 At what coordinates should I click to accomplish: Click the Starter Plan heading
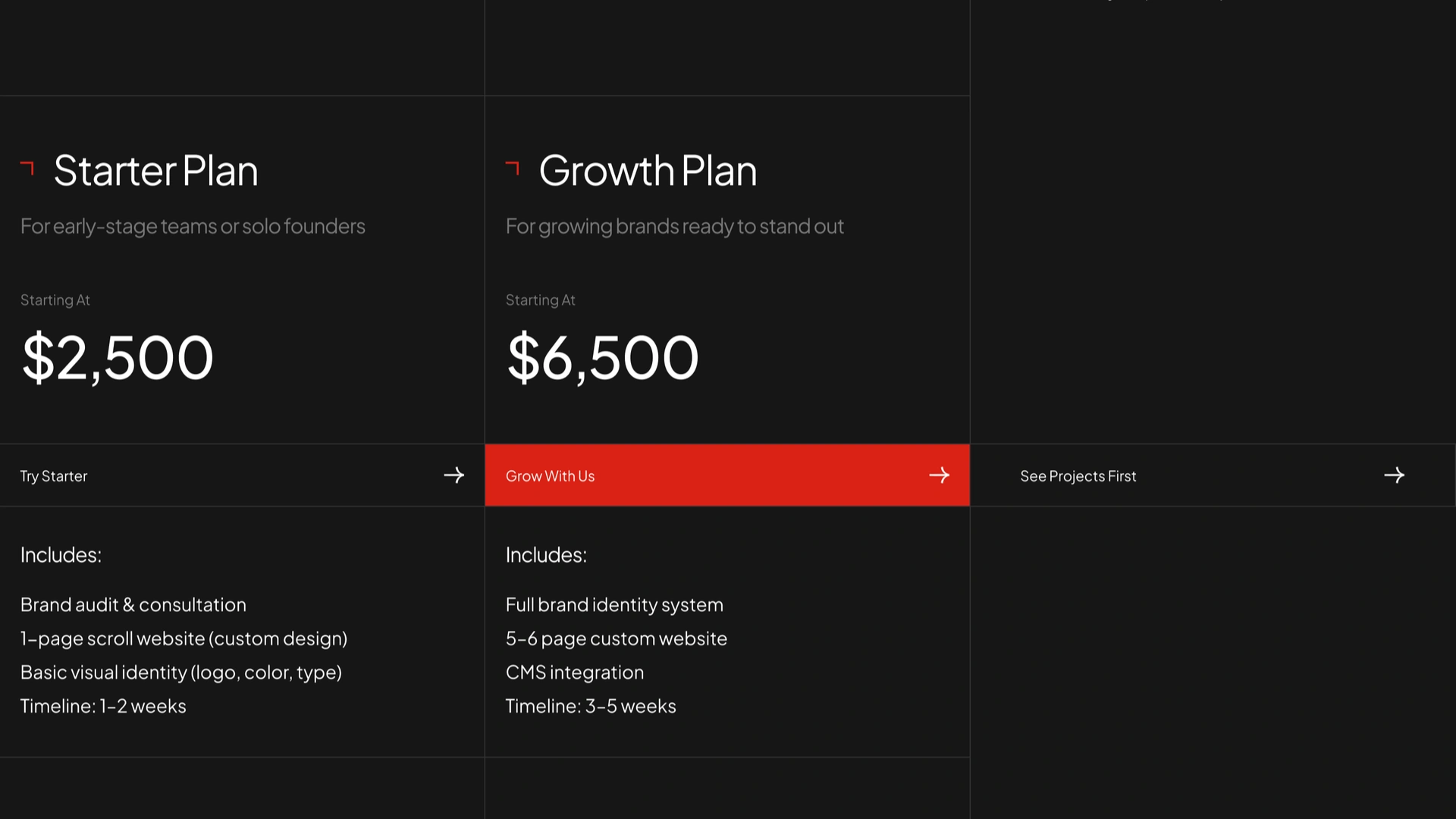pos(156,171)
